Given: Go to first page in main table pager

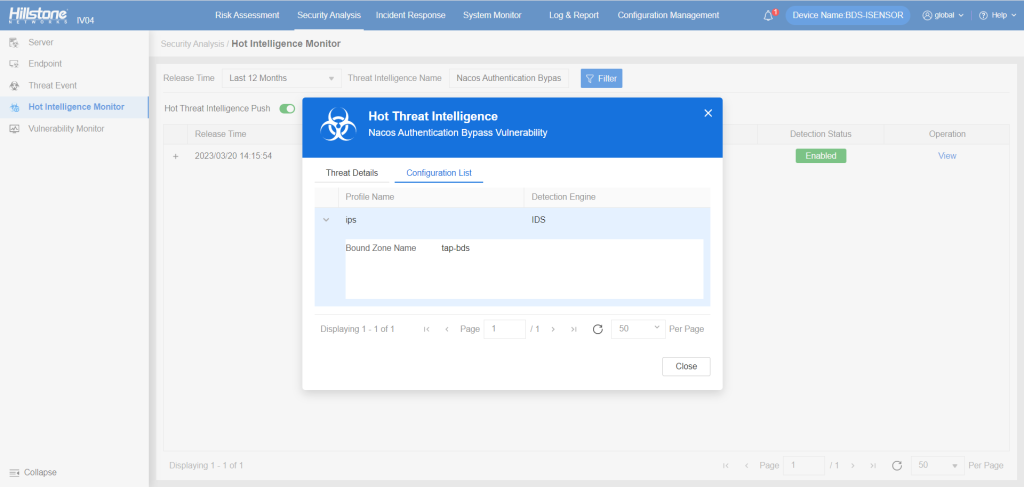Looking at the screenshot, I should pos(726,466).
